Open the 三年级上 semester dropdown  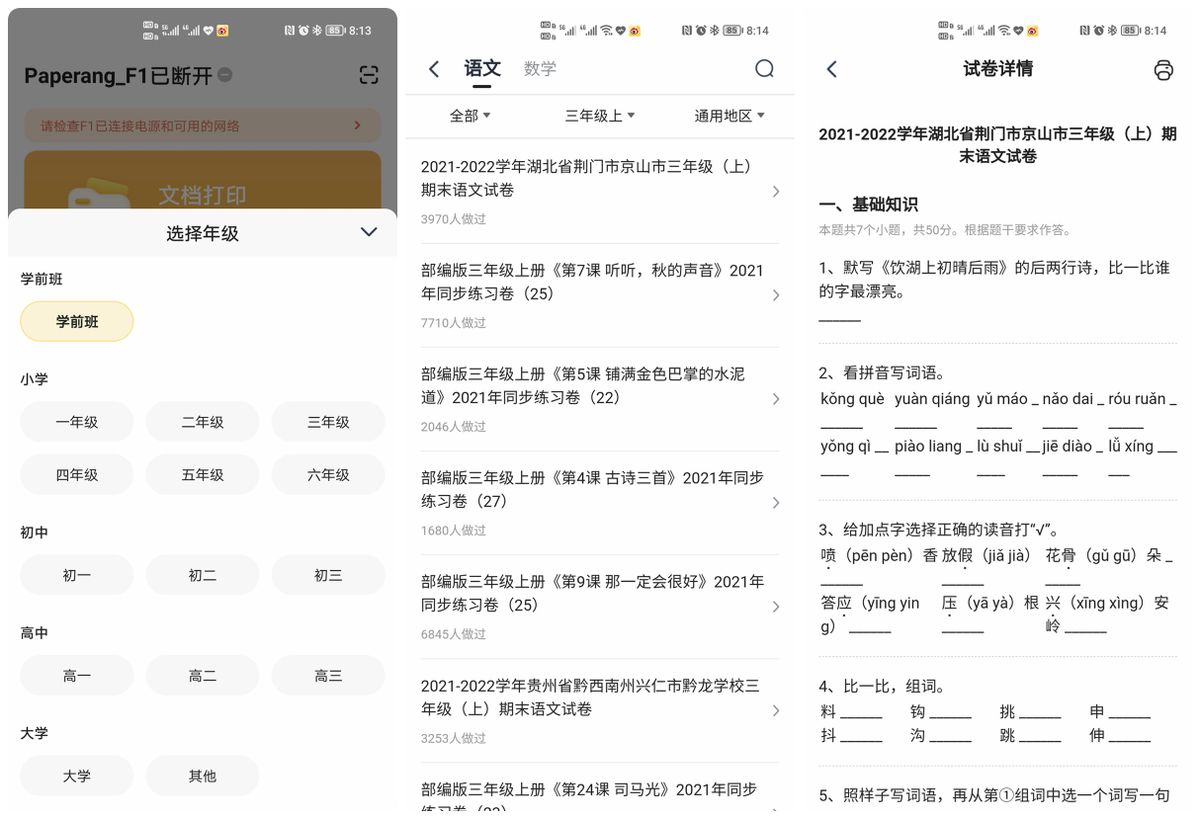599,115
